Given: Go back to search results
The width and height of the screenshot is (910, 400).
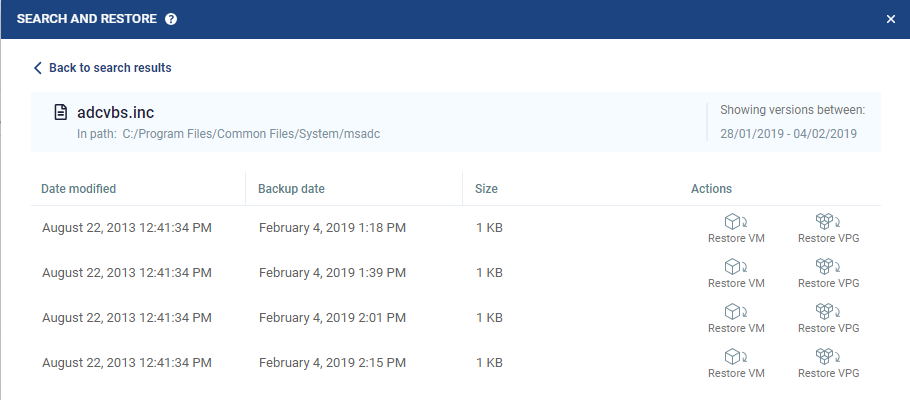Looking at the screenshot, I should 110,68.
